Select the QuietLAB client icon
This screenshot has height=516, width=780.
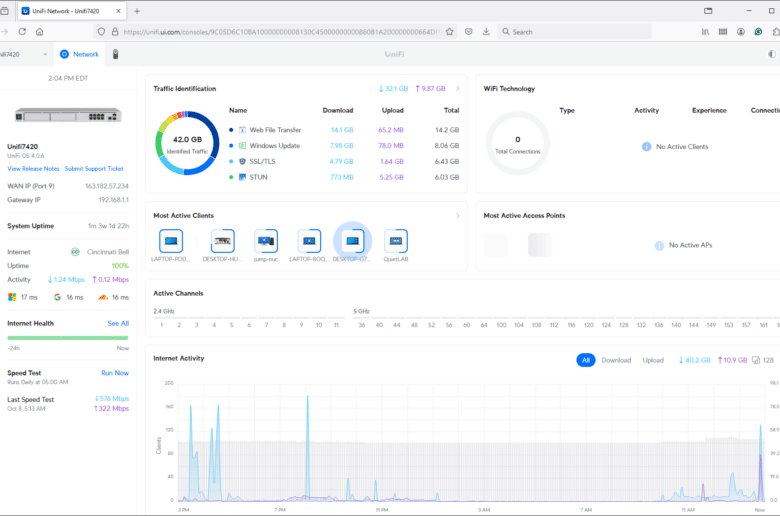[x=395, y=241]
